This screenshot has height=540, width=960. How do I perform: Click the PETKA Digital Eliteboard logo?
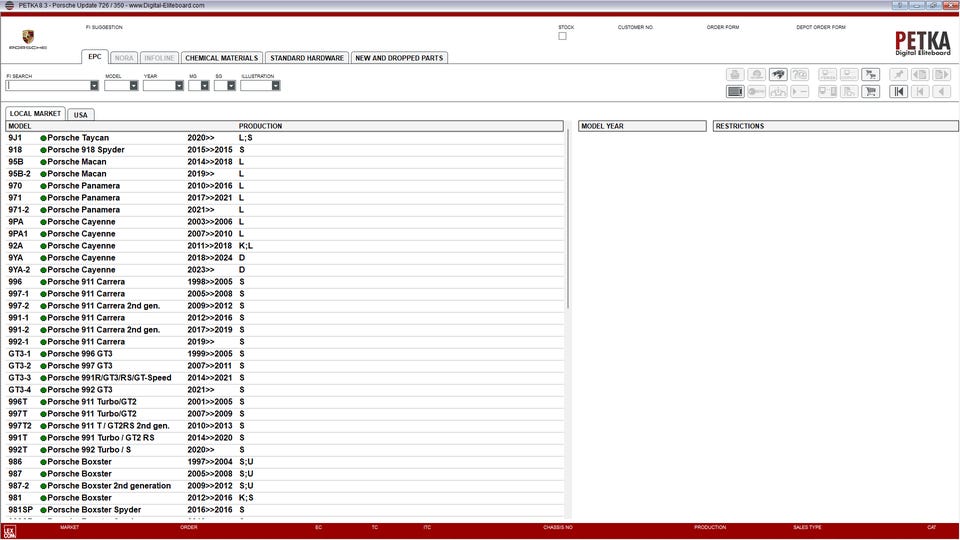pos(922,43)
